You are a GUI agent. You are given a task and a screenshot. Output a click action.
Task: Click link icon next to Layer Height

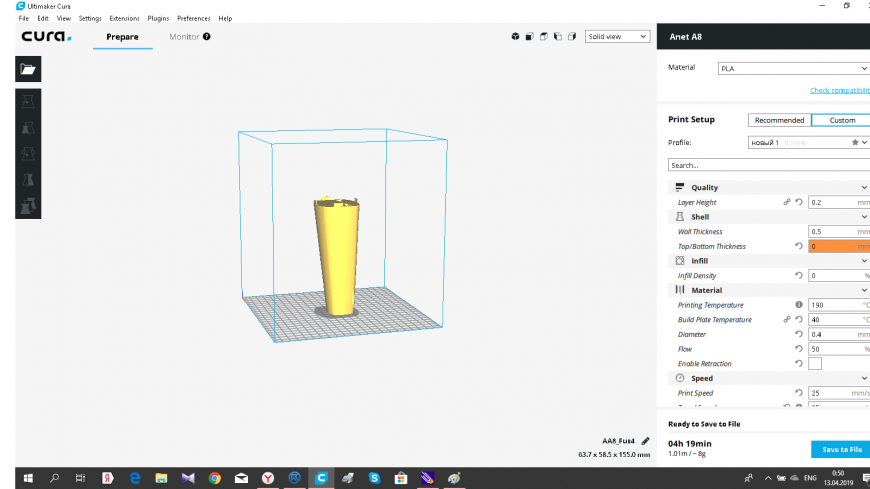pyautogui.click(x=787, y=202)
